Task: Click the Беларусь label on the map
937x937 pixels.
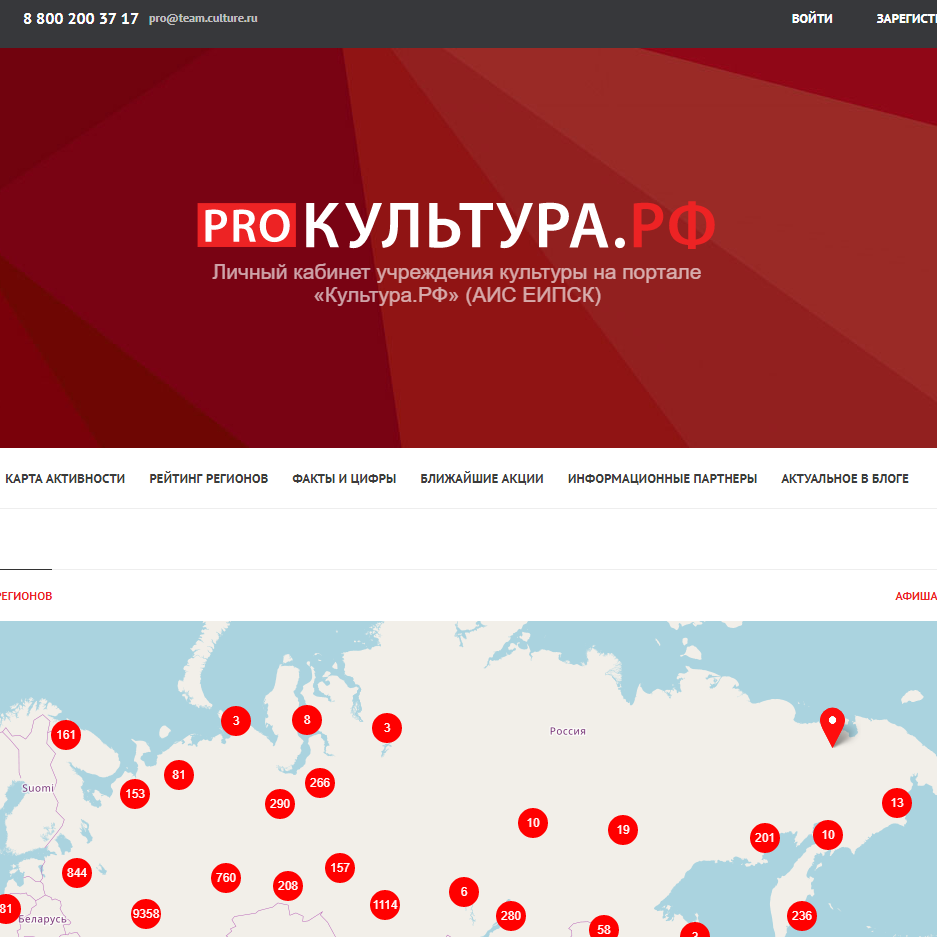Action: (42, 919)
